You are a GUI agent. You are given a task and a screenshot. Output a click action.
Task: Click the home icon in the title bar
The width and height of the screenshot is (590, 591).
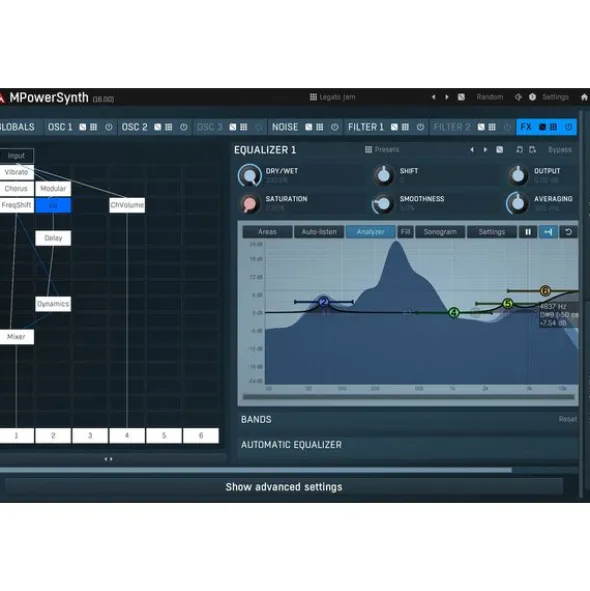pos(584,97)
